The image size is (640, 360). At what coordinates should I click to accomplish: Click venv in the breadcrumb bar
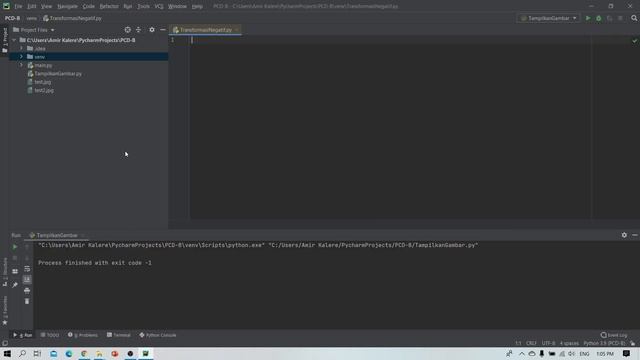31,18
